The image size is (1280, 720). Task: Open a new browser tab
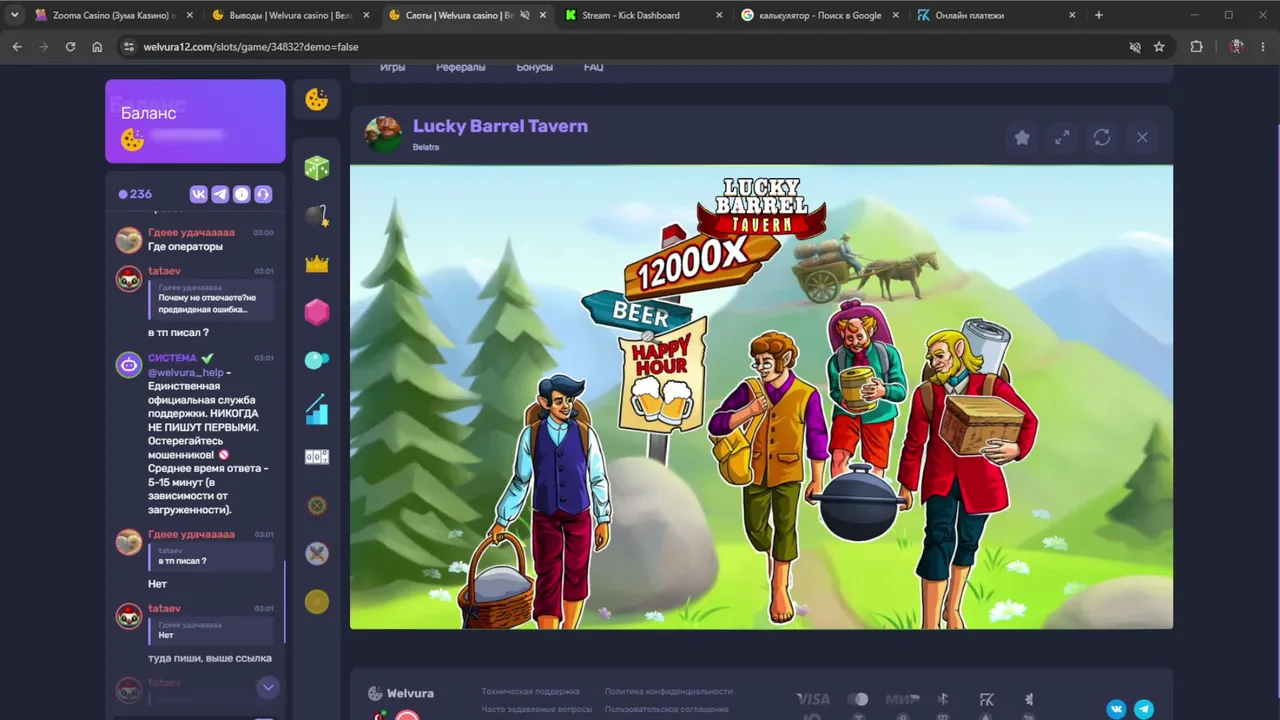pyautogui.click(x=1099, y=15)
